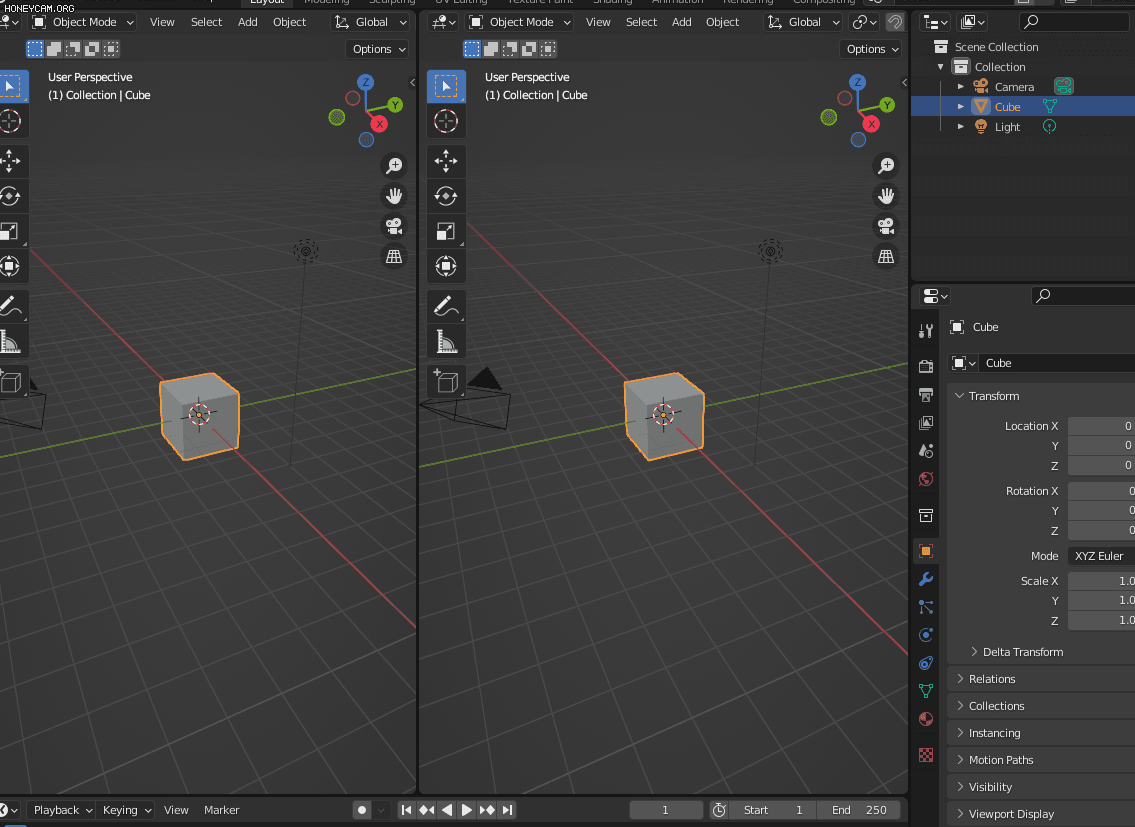Open Object menu in left viewport

pos(290,22)
